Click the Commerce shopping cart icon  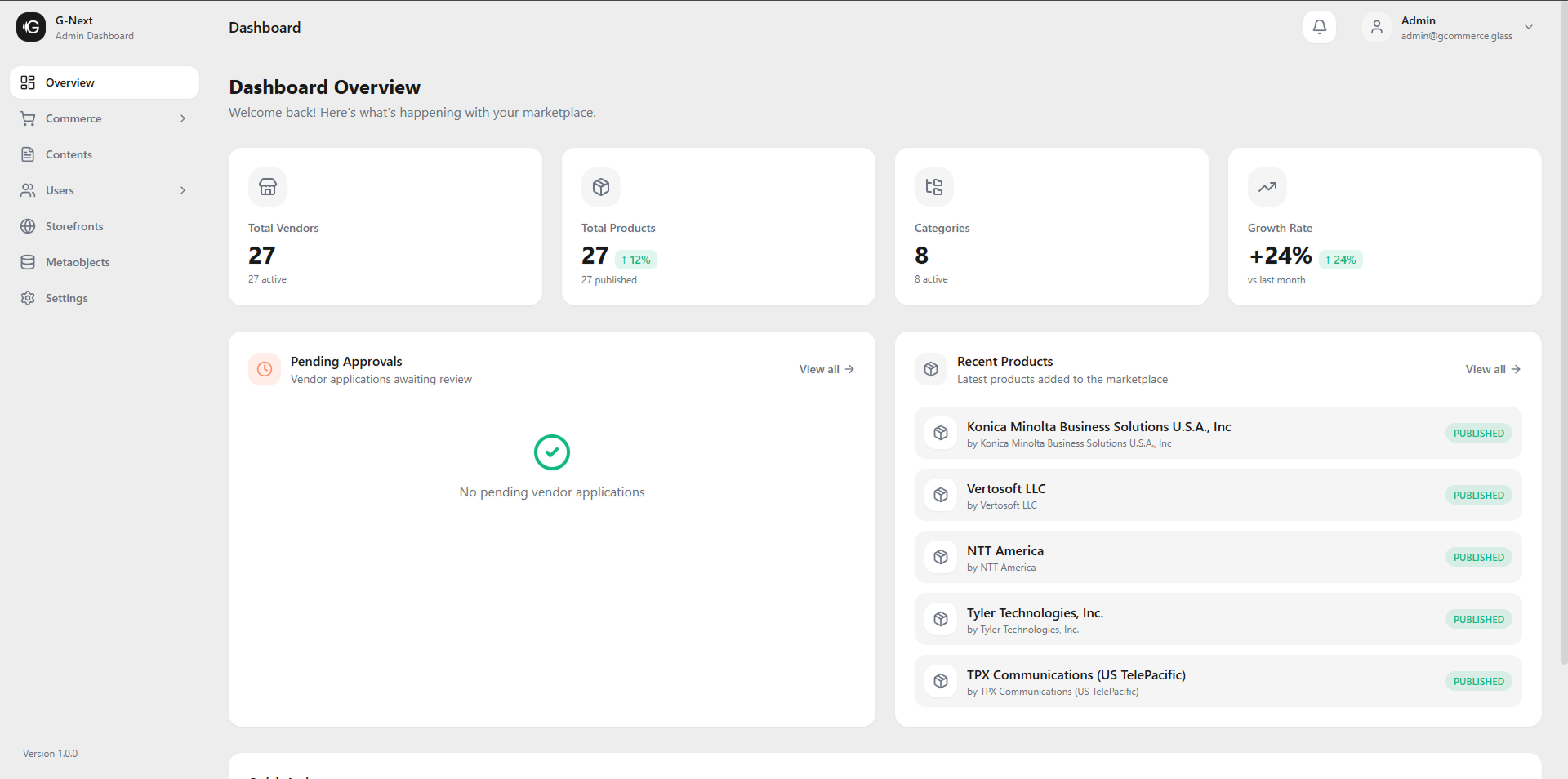28,118
